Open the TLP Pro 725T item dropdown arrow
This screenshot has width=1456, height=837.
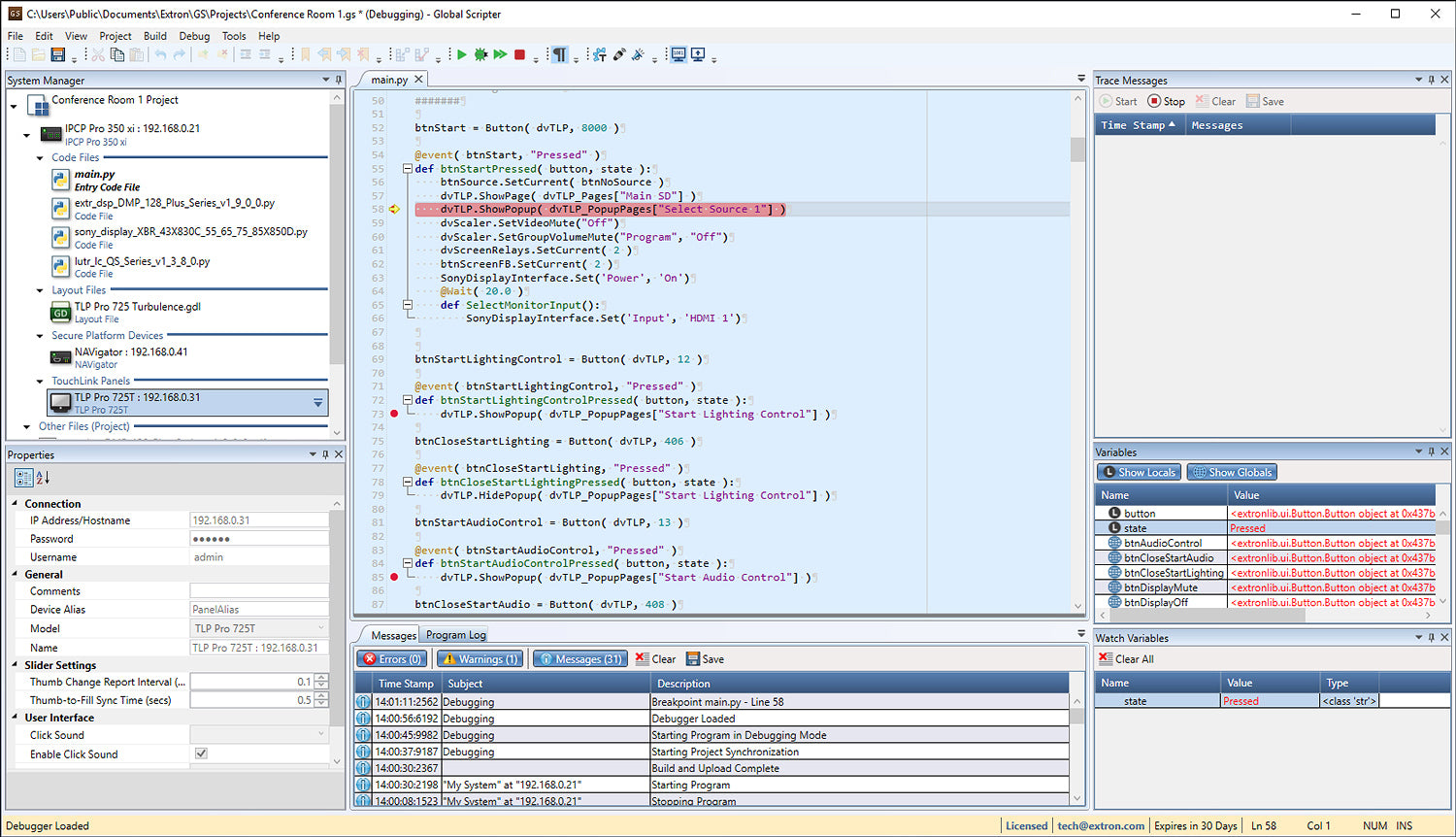click(x=317, y=402)
